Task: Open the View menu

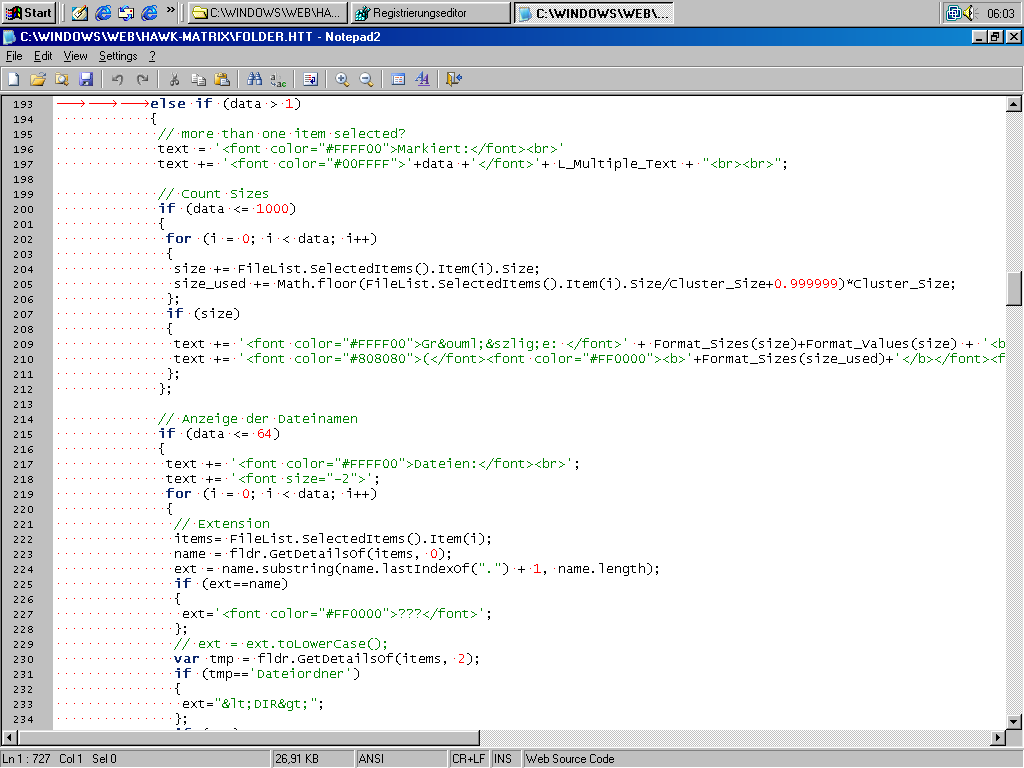Action: point(75,56)
